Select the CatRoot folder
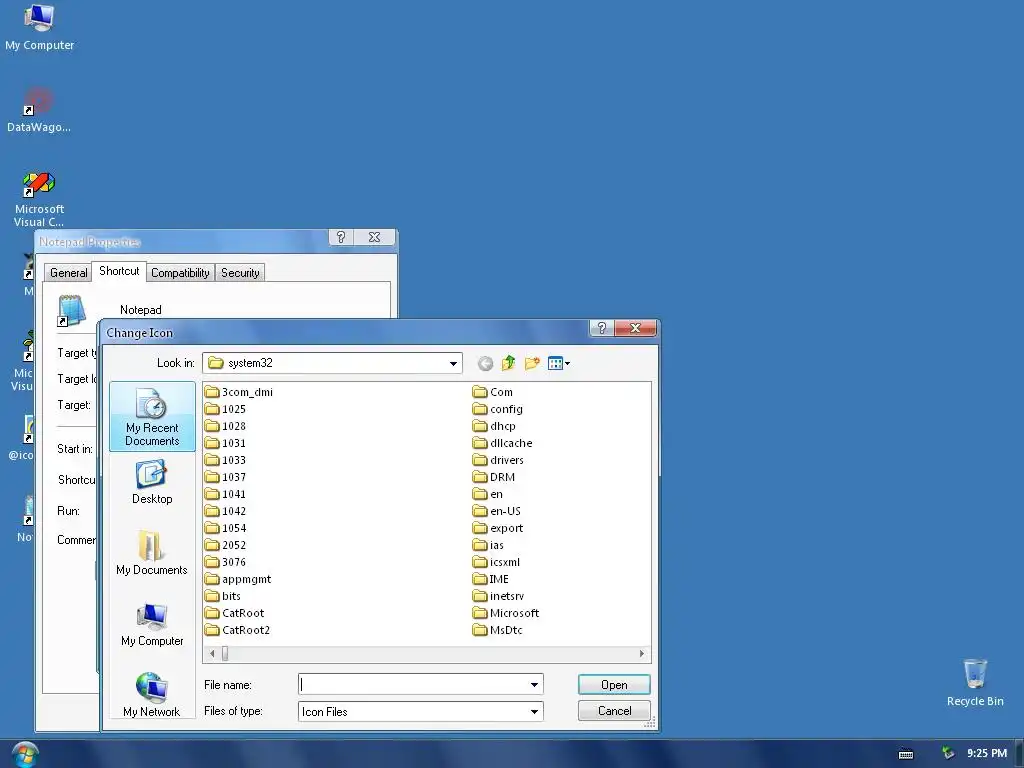The width and height of the screenshot is (1024, 768). [234, 613]
